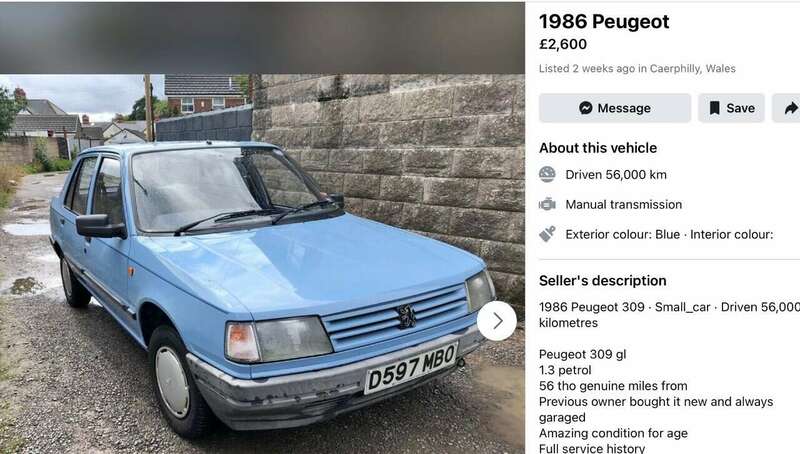
Task: Click the bookmark icon beside Save
Action: 715,108
